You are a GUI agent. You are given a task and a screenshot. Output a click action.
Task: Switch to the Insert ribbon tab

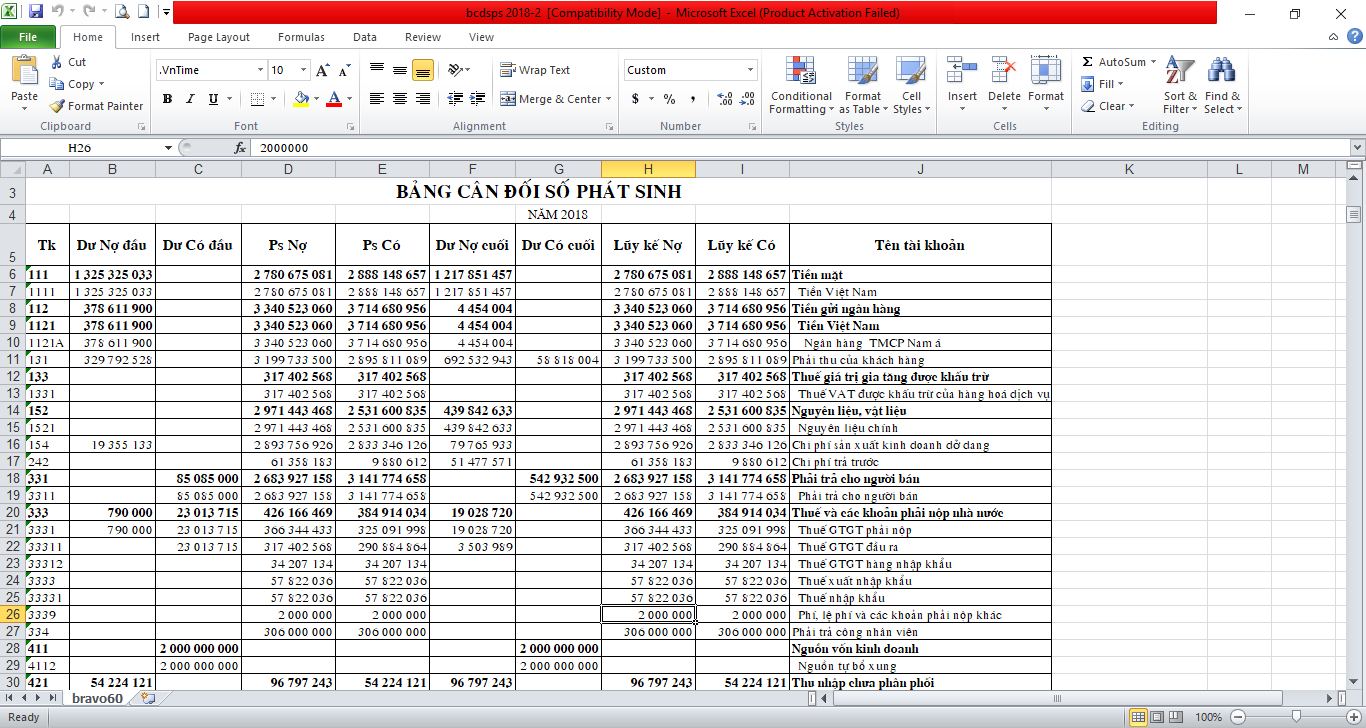pyautogui.click(x=145, y=37)
